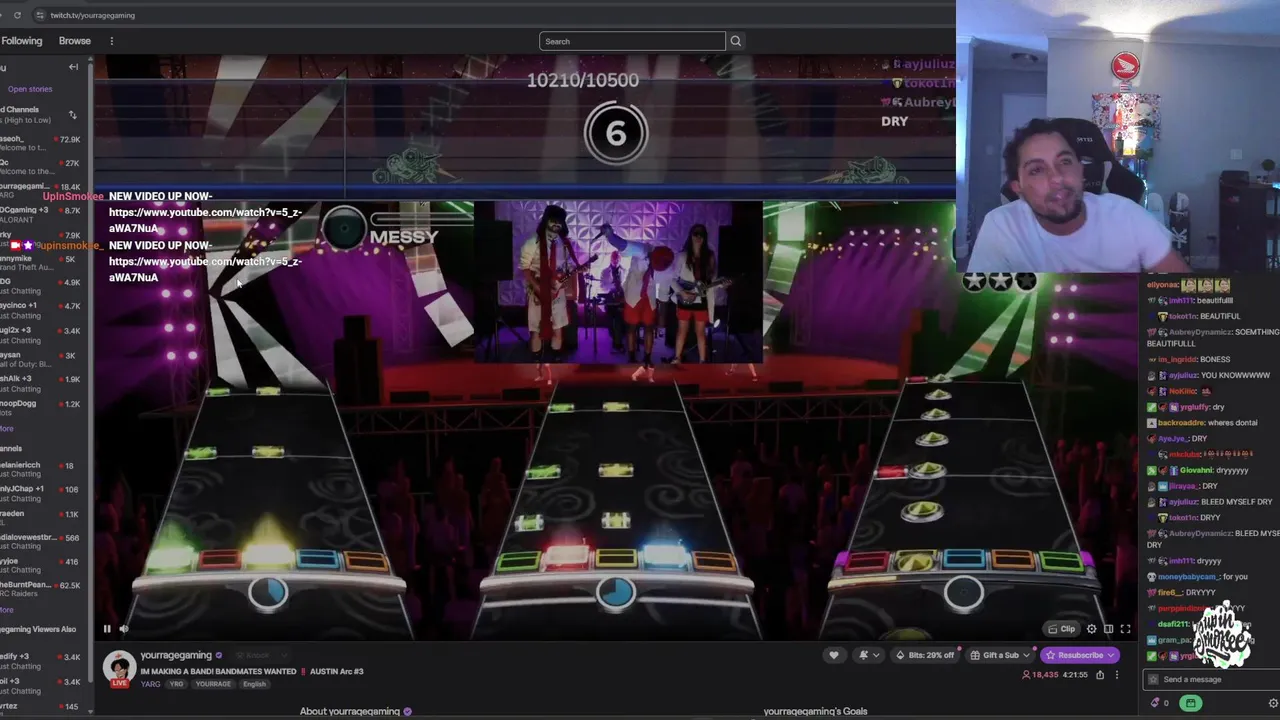The height and width of the screenshot is (720, 1280).
Task: Collapse the left sidebar arrow icon
Action: click(x=73, y=67)
